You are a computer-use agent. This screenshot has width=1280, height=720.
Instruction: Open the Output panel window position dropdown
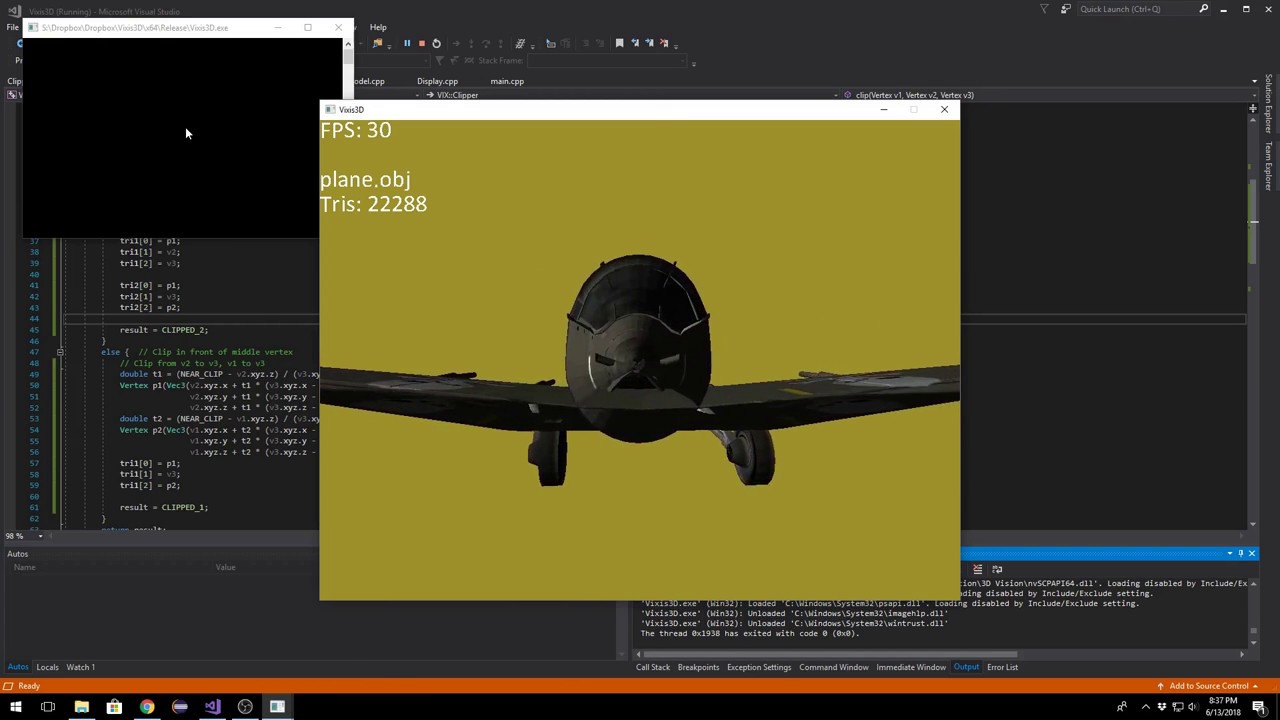[1229, 553]
